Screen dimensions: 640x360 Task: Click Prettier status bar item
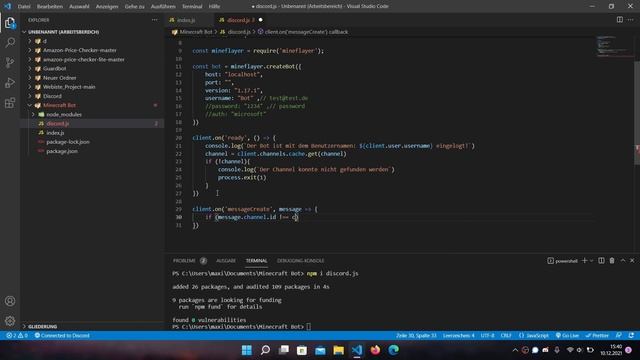tap(597, 336)
